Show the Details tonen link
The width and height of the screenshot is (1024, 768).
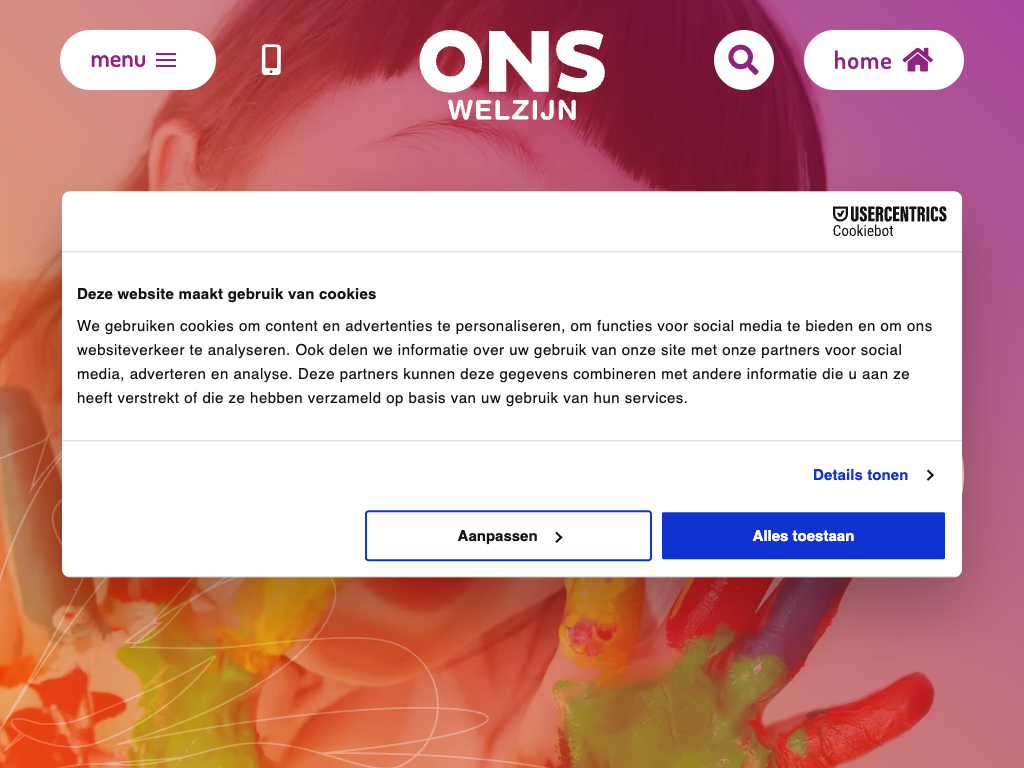pyautogui.click(x=860, y=475)
